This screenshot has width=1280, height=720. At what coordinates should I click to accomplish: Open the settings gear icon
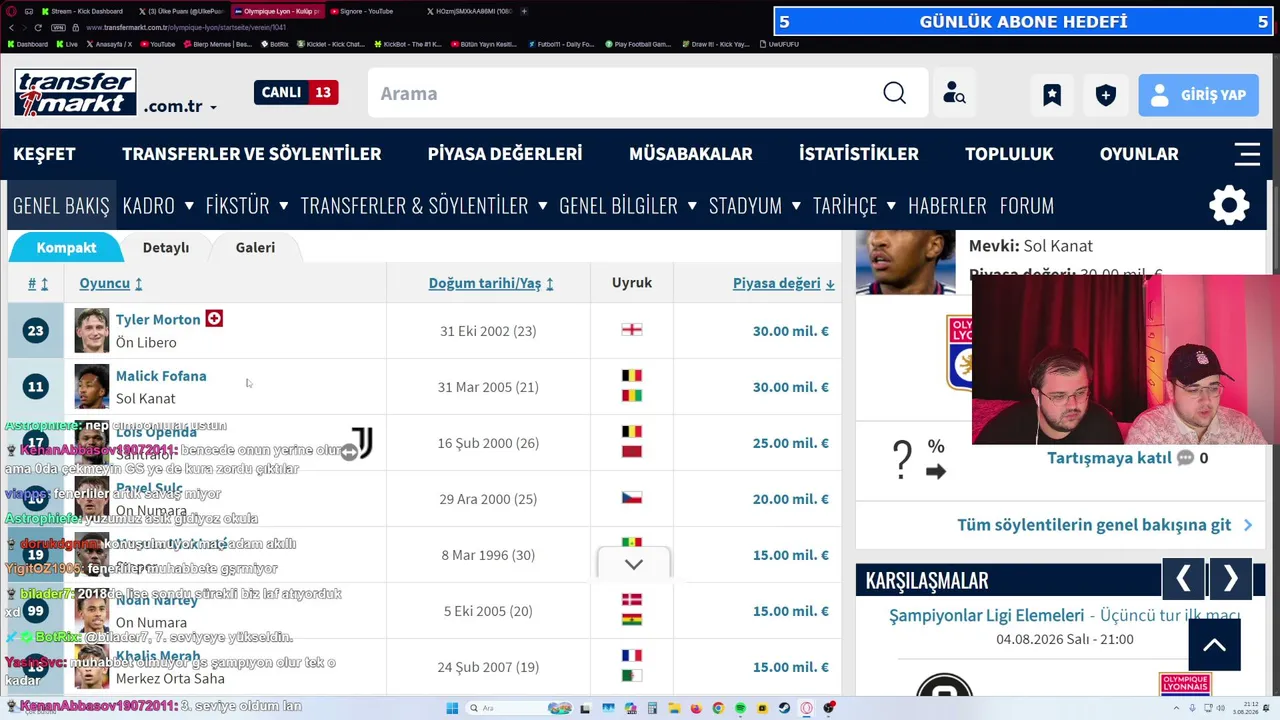click(x=1229, y=205)
